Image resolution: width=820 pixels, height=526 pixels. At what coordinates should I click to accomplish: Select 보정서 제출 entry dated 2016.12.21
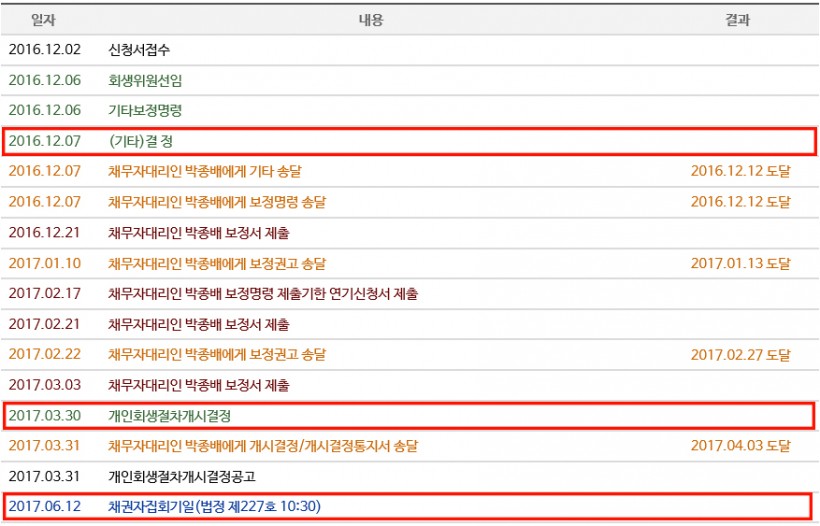[x=199, y=233]
